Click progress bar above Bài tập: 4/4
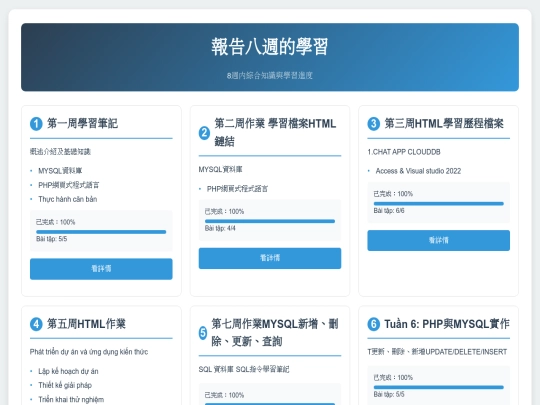 (x=270, y=221)
